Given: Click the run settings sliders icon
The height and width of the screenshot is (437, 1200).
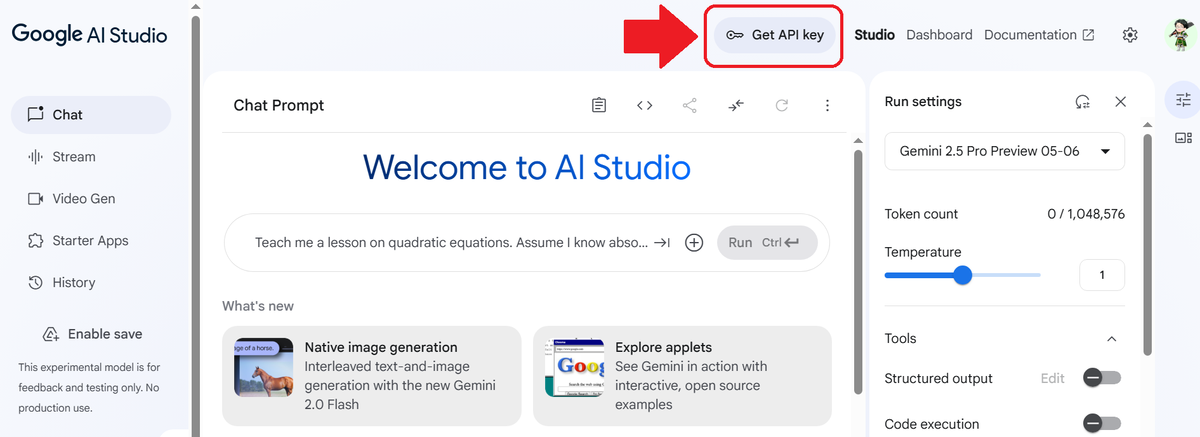Looking at the screenshot, I should click(1184, 100).
